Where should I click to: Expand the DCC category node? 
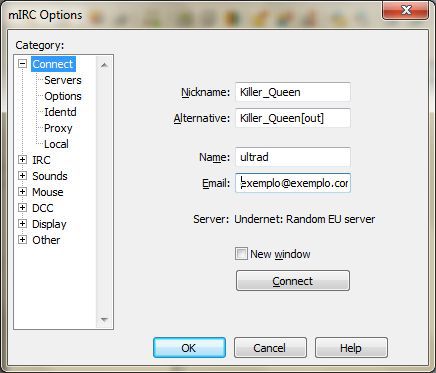tap(22, 208)
